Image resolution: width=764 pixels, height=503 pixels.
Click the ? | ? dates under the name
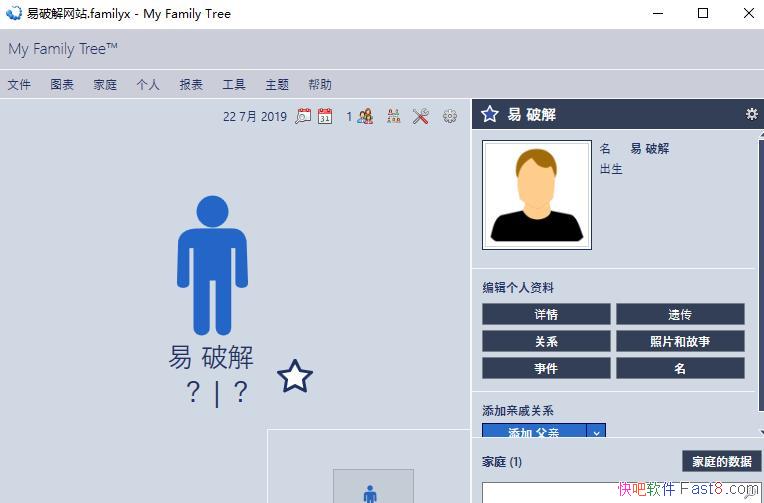click(217, 392)
